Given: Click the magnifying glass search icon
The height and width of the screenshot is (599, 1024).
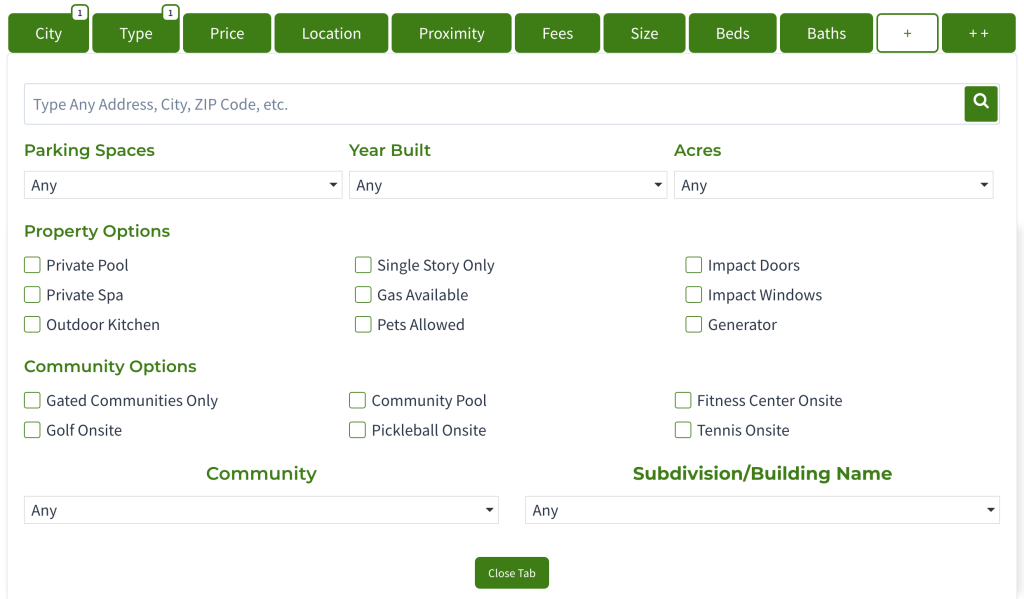Looking at the screenshot, I should pos(980,103).
